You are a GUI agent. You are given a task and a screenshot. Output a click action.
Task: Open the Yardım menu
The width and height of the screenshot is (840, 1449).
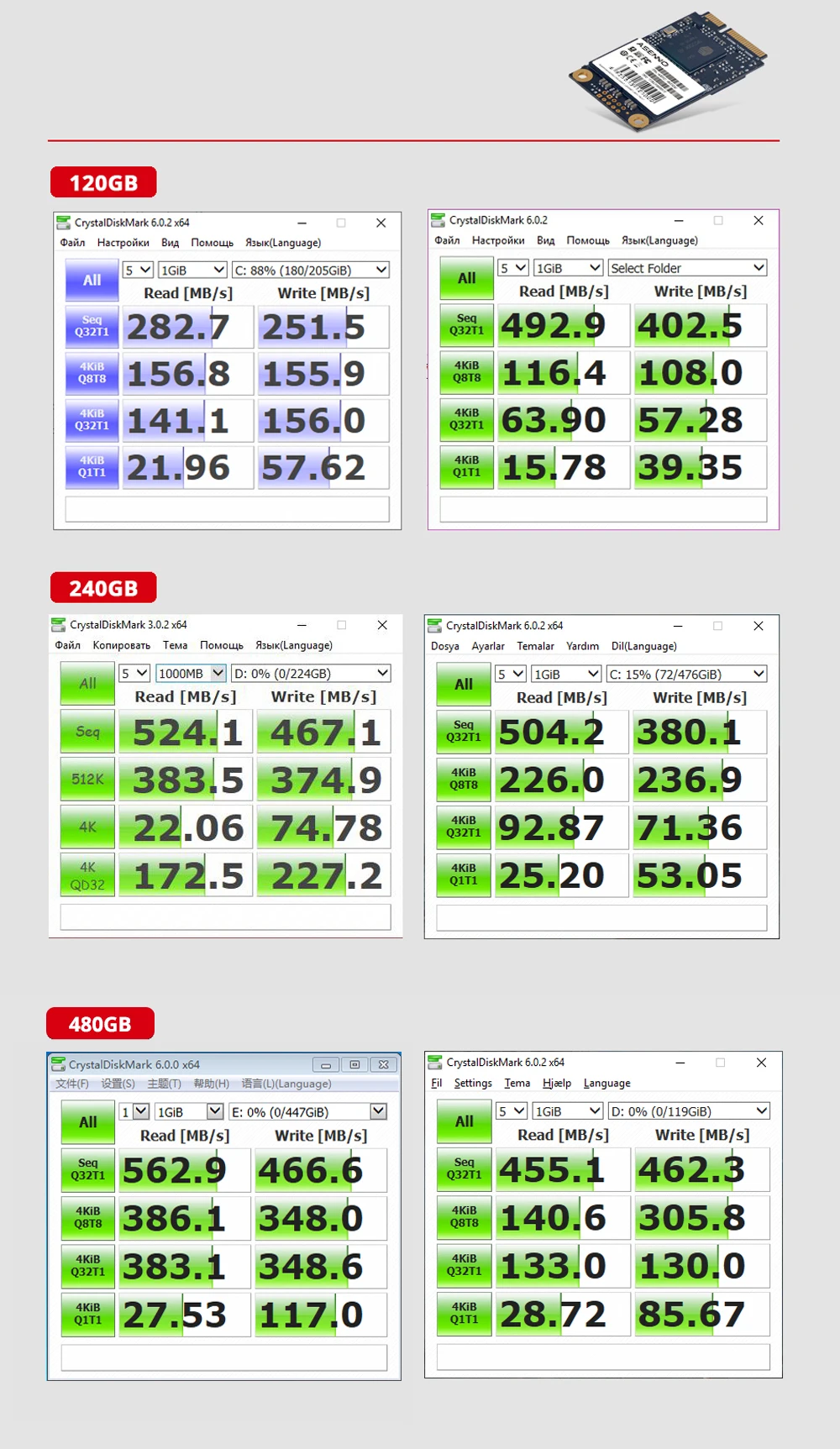(582, 646)
